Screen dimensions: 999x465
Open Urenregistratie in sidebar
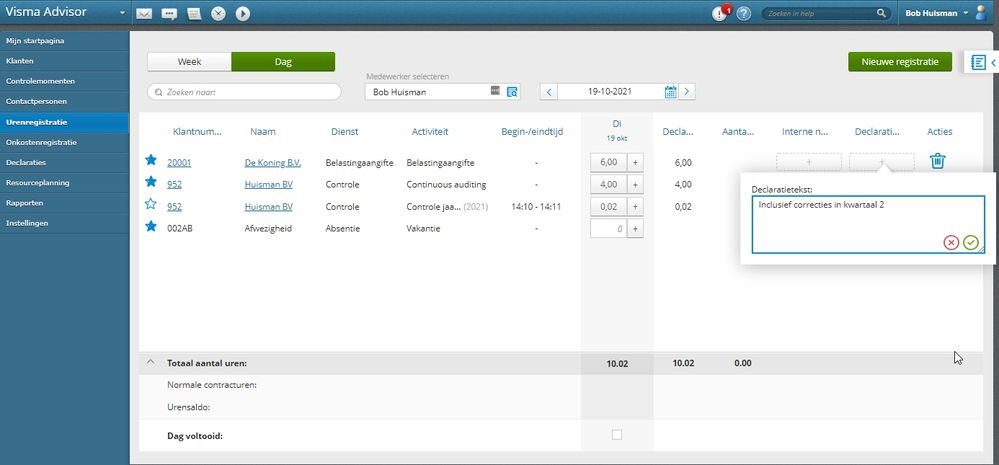coord(64,122)
